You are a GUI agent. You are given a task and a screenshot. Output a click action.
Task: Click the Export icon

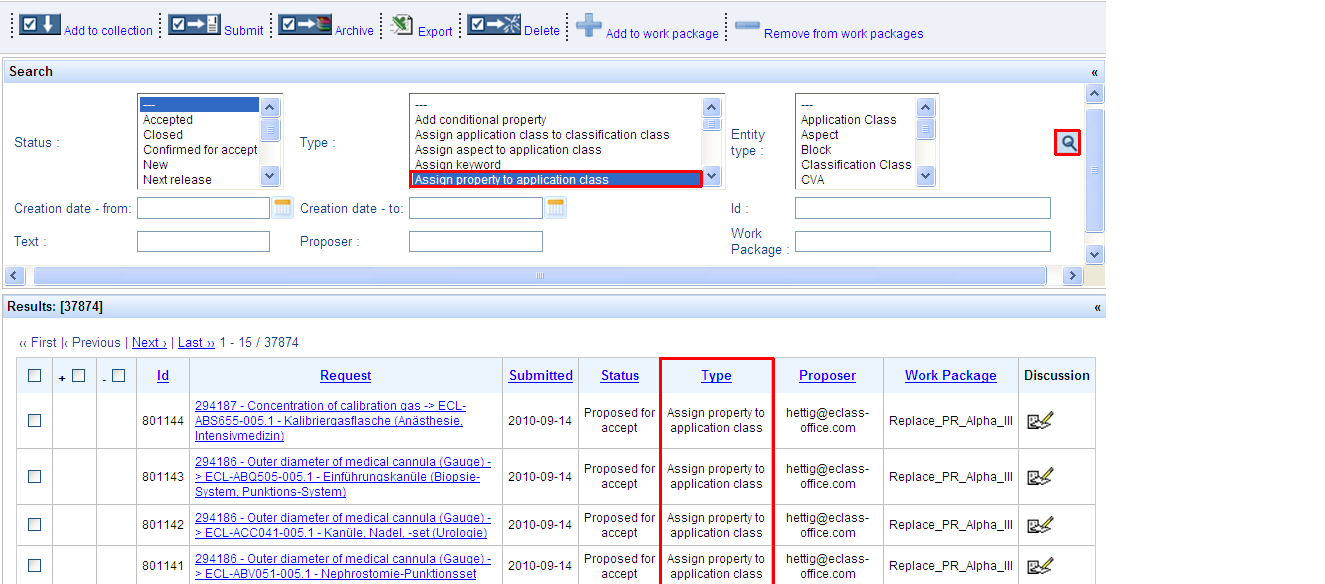tap(402, 25)
